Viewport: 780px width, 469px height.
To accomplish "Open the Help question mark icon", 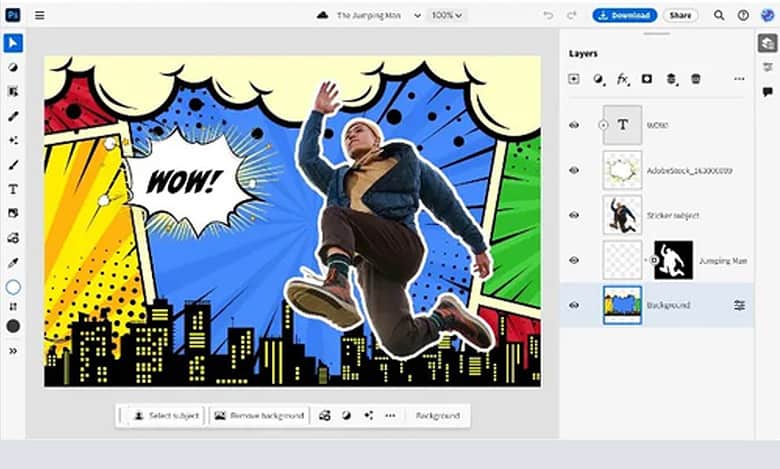I will pyautogui.click(x=743, y=15).
